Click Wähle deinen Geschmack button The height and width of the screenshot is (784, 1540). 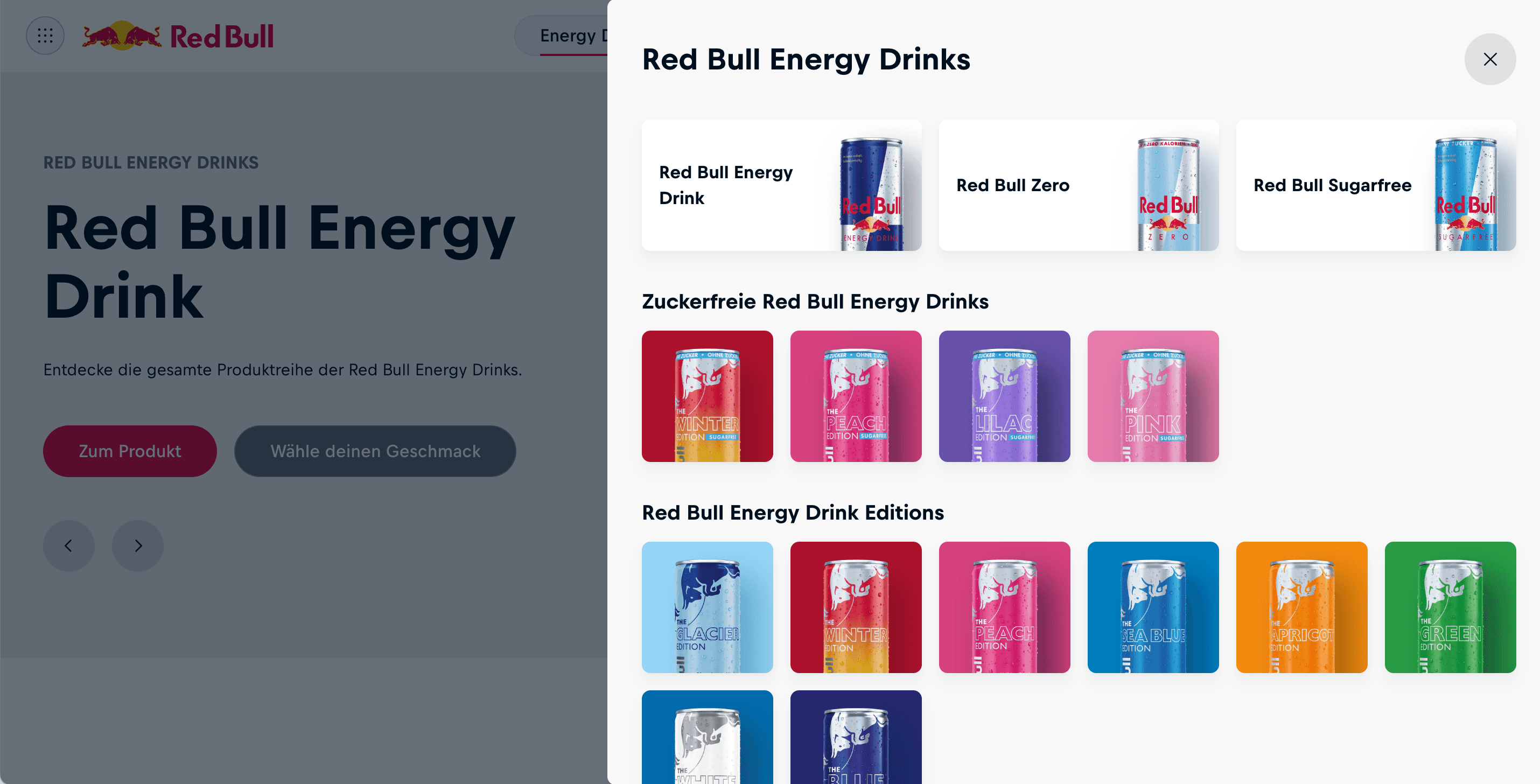(x=375, y=451)
